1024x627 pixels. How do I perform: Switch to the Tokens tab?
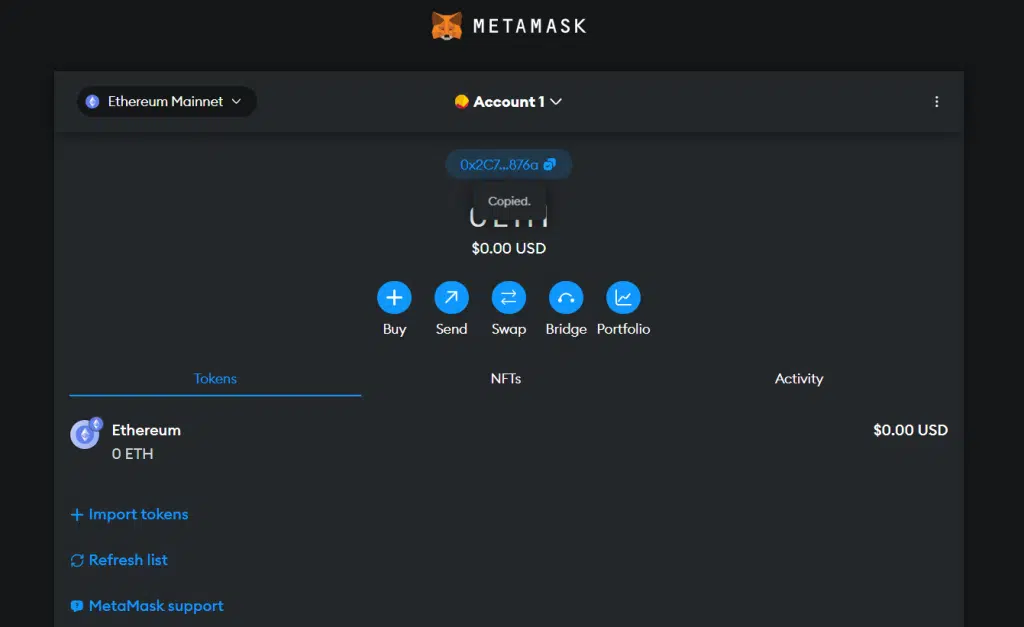coord(215,379)
